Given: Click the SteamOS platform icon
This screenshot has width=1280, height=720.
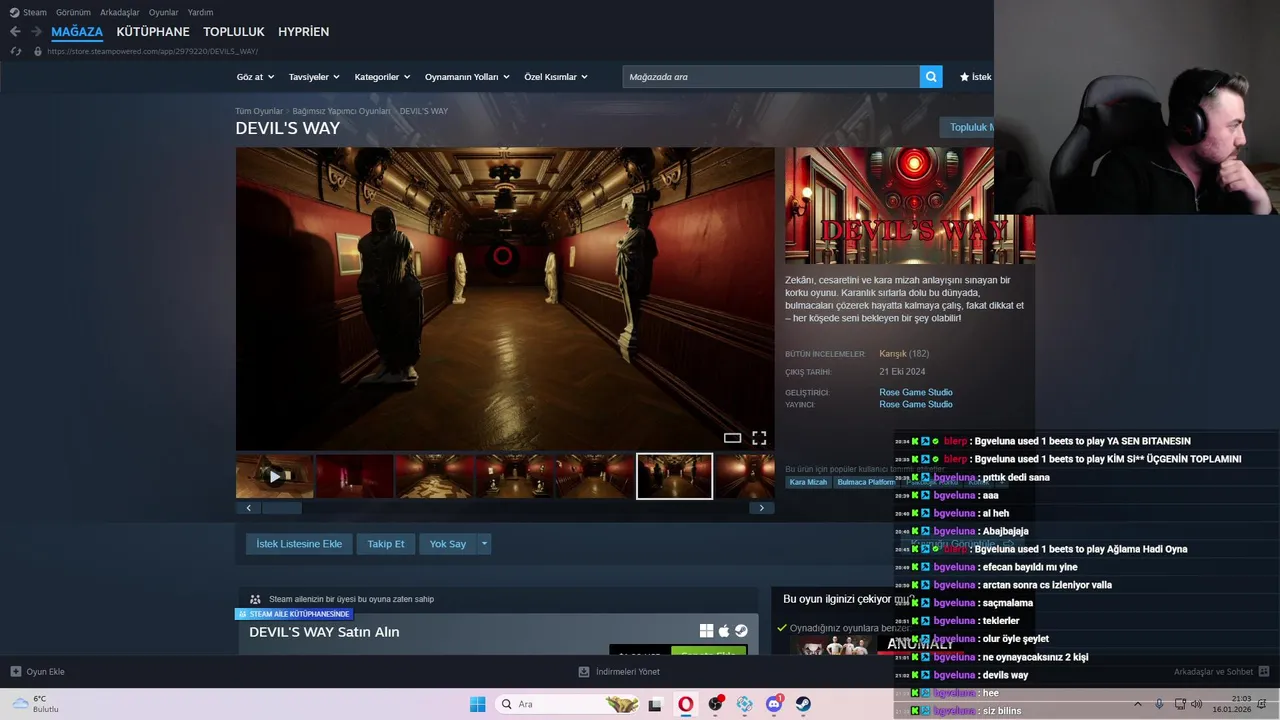Looking at the screenshot, I should (741, 631).
